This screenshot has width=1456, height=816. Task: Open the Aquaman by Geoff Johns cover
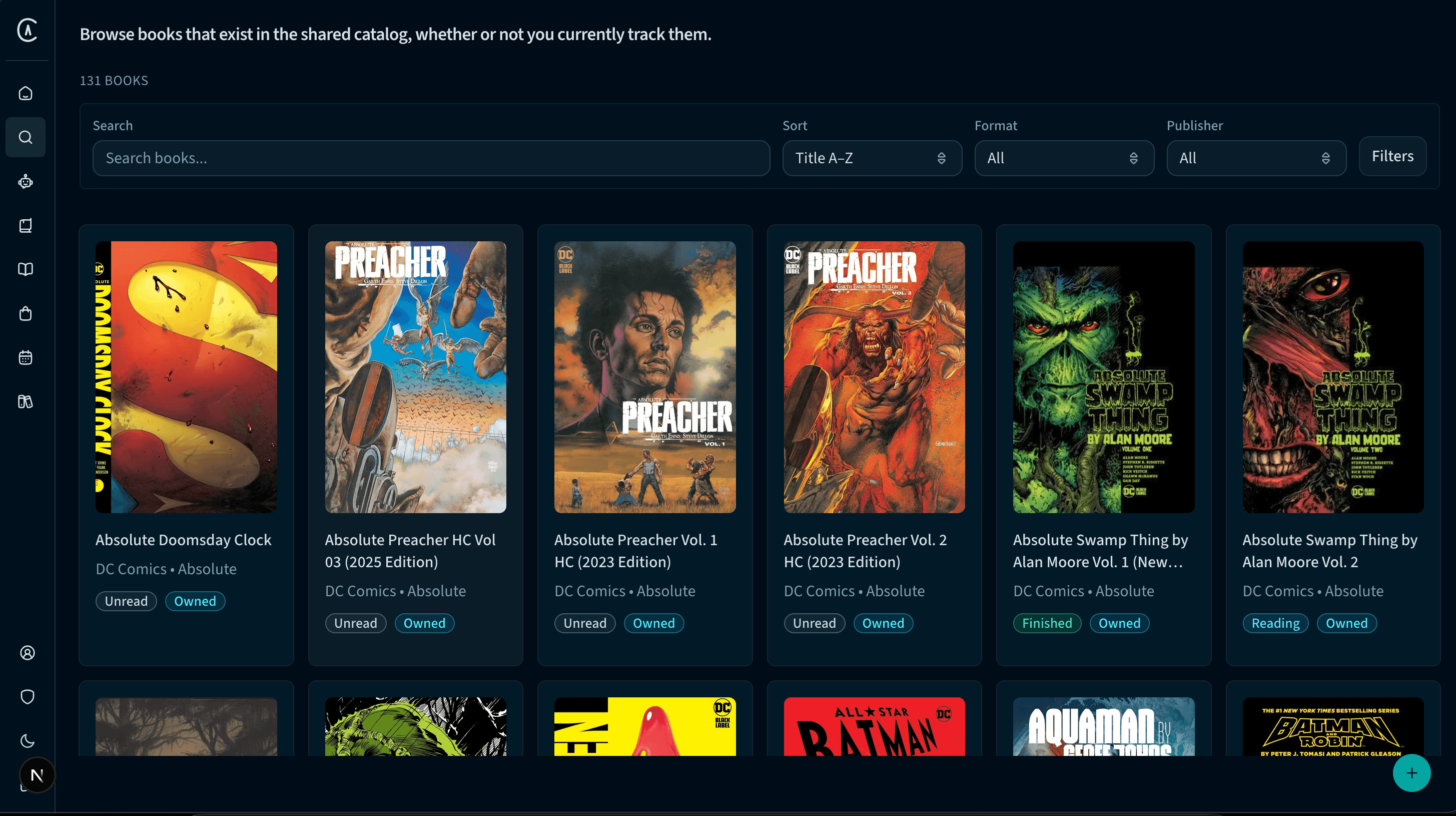point(1103,727)
